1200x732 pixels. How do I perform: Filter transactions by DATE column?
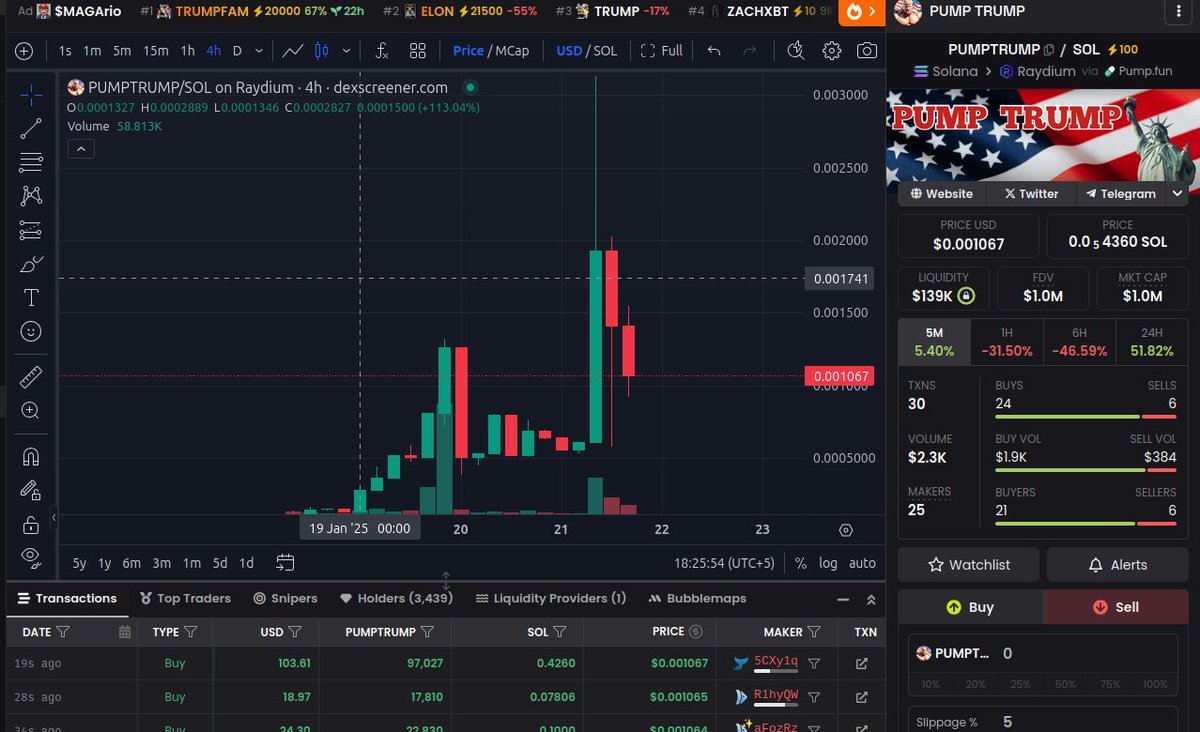click(63, 632)
